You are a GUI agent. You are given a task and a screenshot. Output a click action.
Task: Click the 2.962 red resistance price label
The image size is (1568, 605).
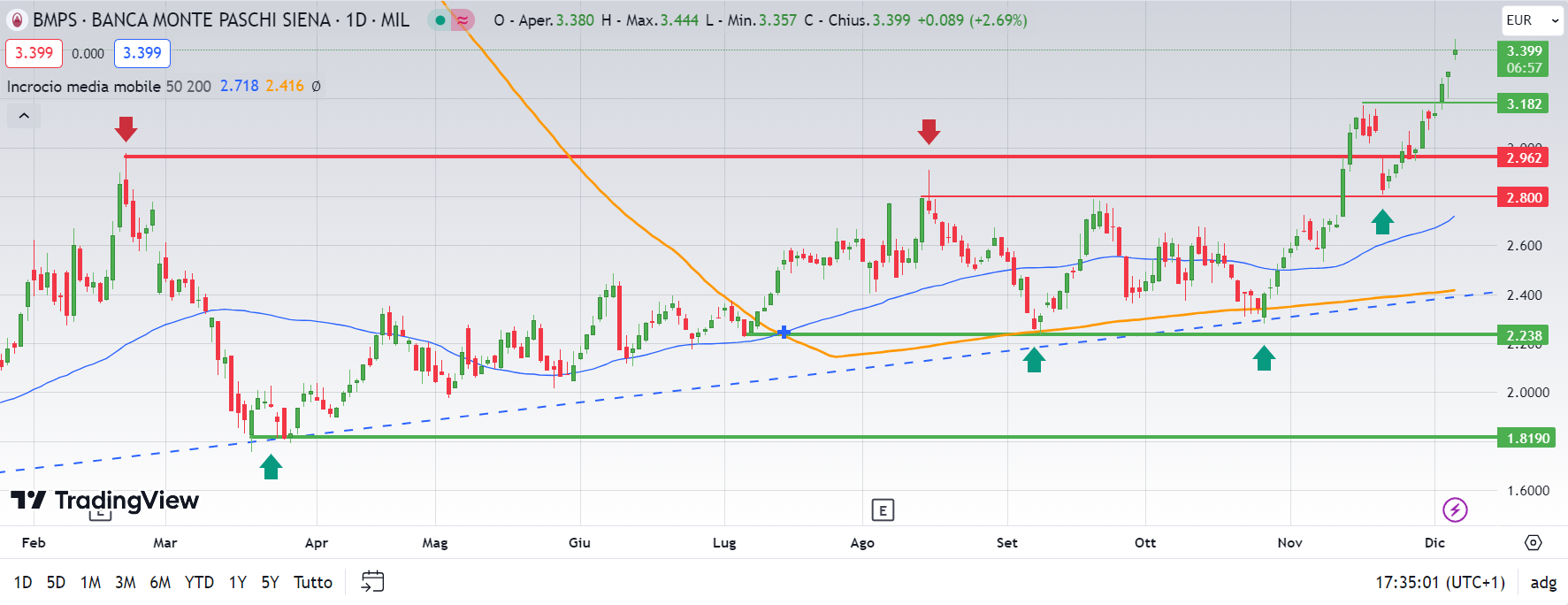click(1524, 157)
